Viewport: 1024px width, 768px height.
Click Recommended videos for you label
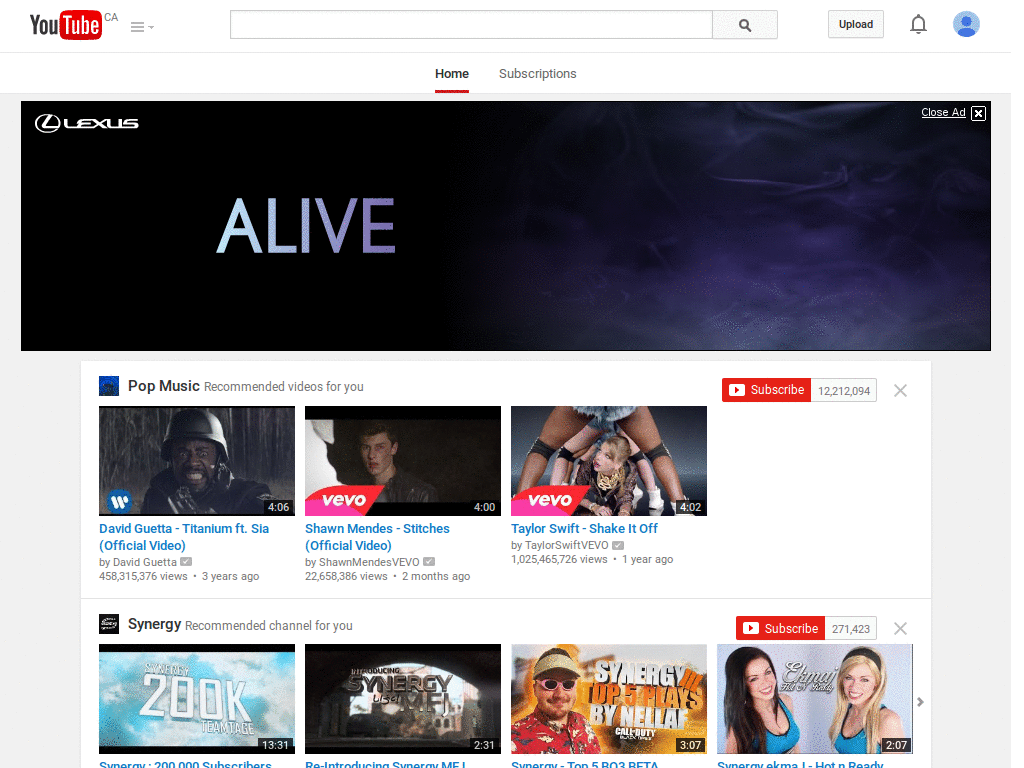click(x=283, y=387)
